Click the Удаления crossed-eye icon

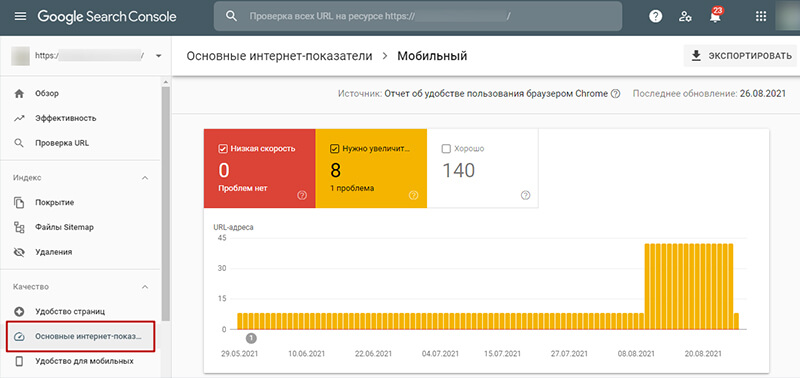coord(19,252)
